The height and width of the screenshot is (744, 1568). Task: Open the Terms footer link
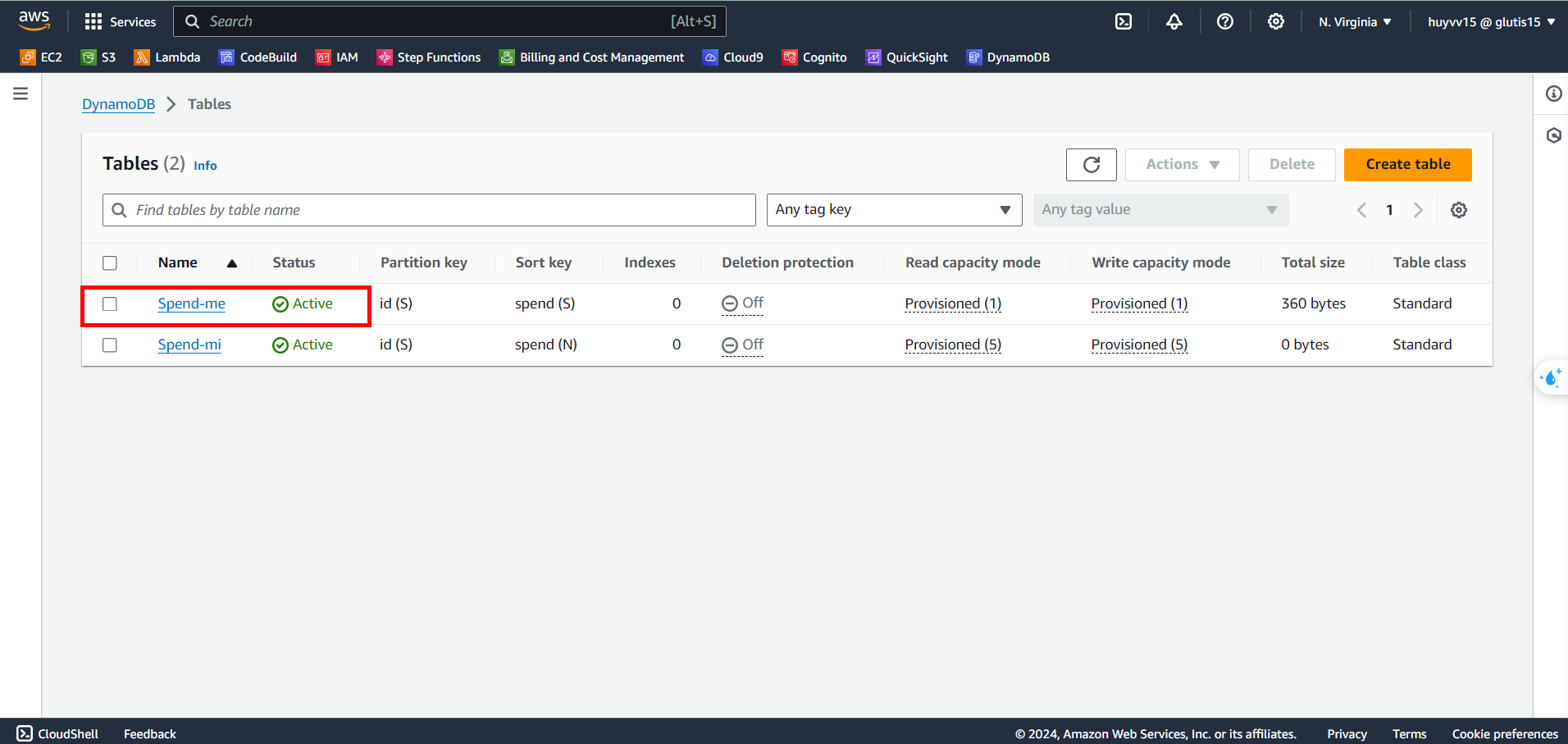1409,734
